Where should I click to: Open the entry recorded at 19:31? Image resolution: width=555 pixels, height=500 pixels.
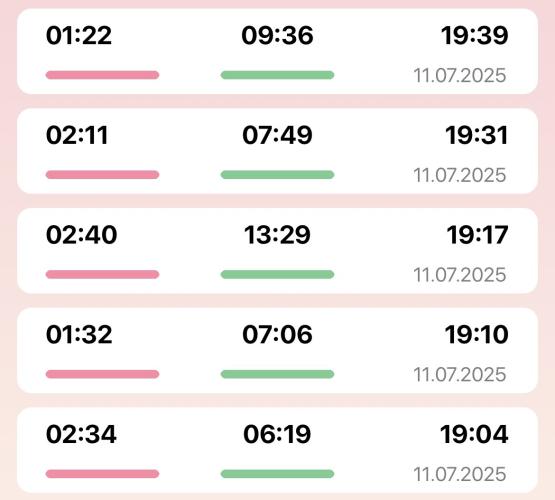pos(278,151)
